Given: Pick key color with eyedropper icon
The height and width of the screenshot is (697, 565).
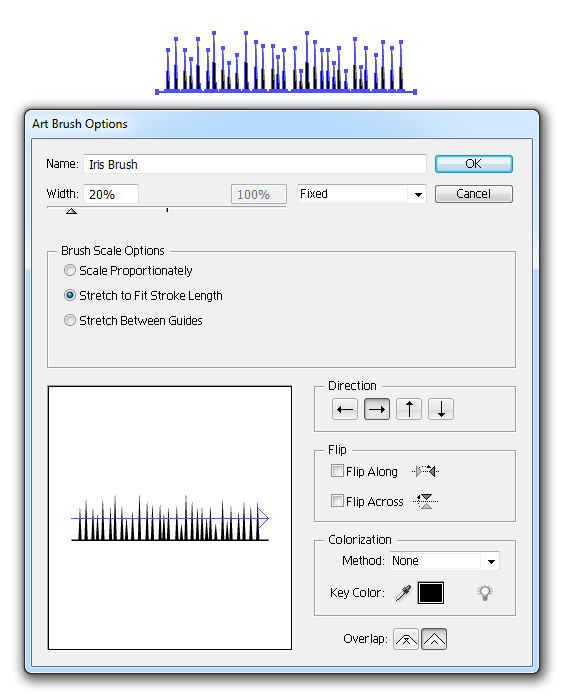Looking at the screenshot, I should click(403, 593).
